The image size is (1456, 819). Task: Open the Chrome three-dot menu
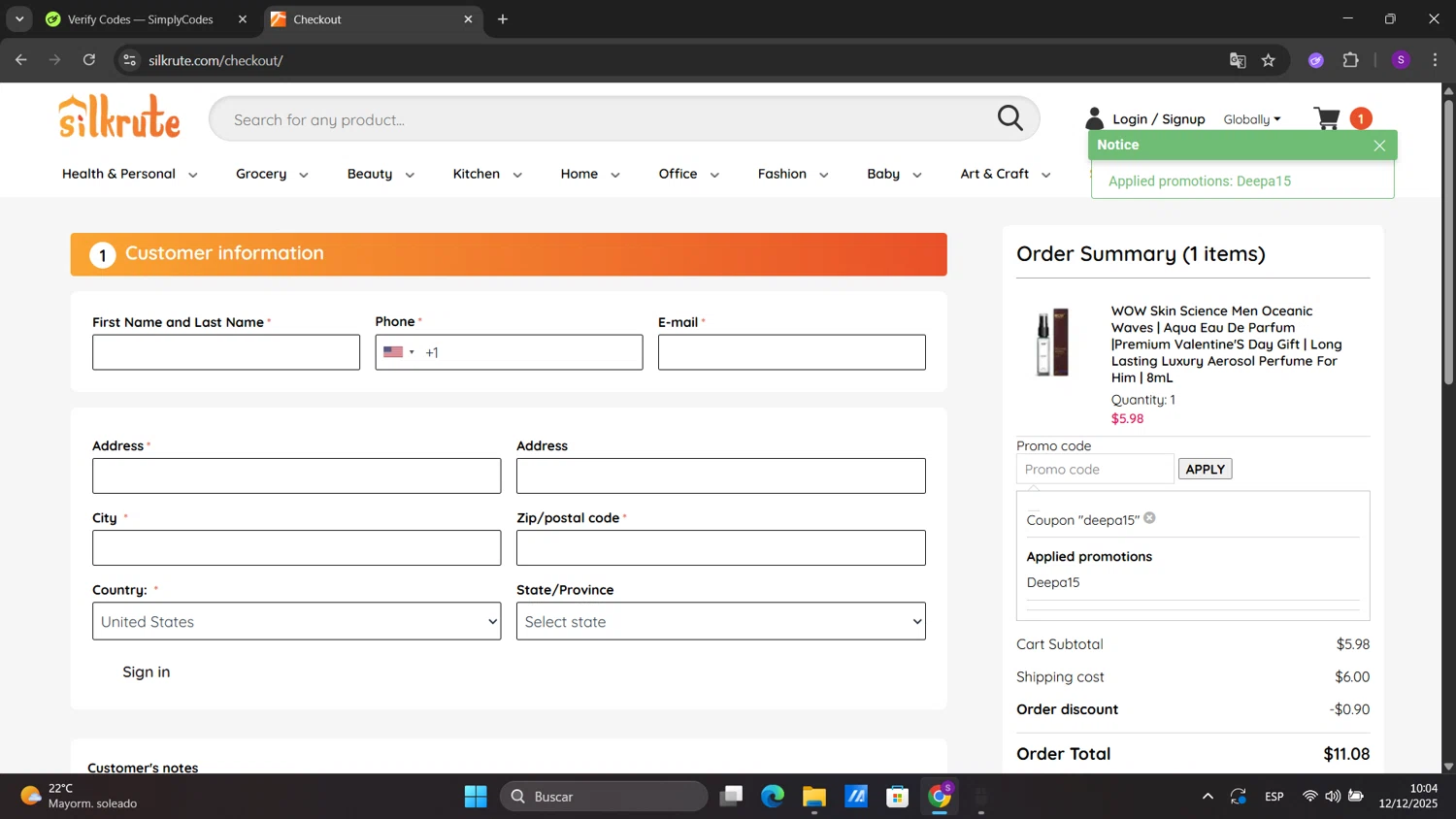tap(1435, 60)
